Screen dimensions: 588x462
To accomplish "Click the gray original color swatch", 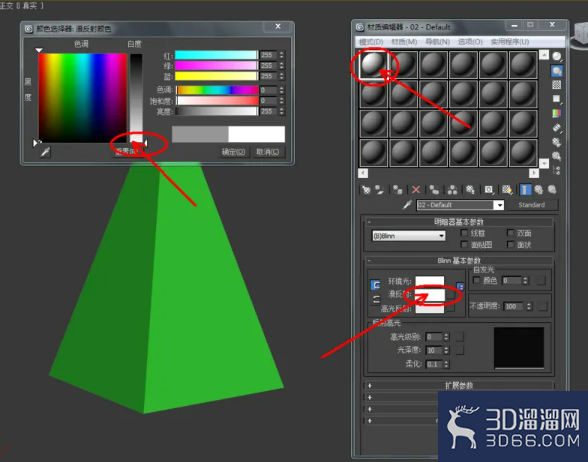I will pyautogui.click(x=200, y=134).
